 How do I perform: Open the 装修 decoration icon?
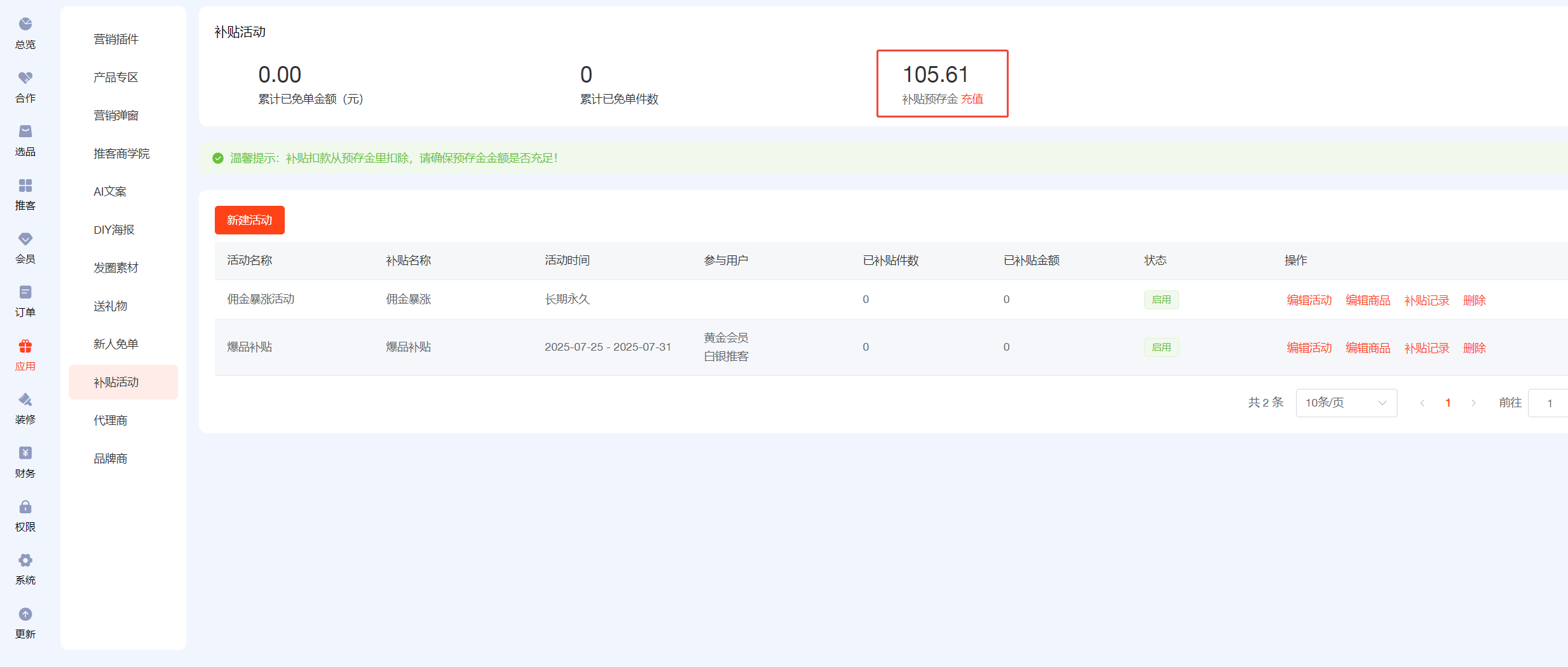(x=25, y=400)
